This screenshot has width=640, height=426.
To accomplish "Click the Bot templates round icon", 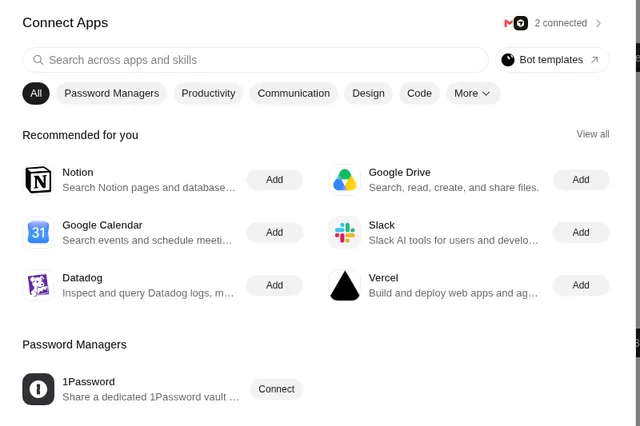I will (x=508, y=60).
